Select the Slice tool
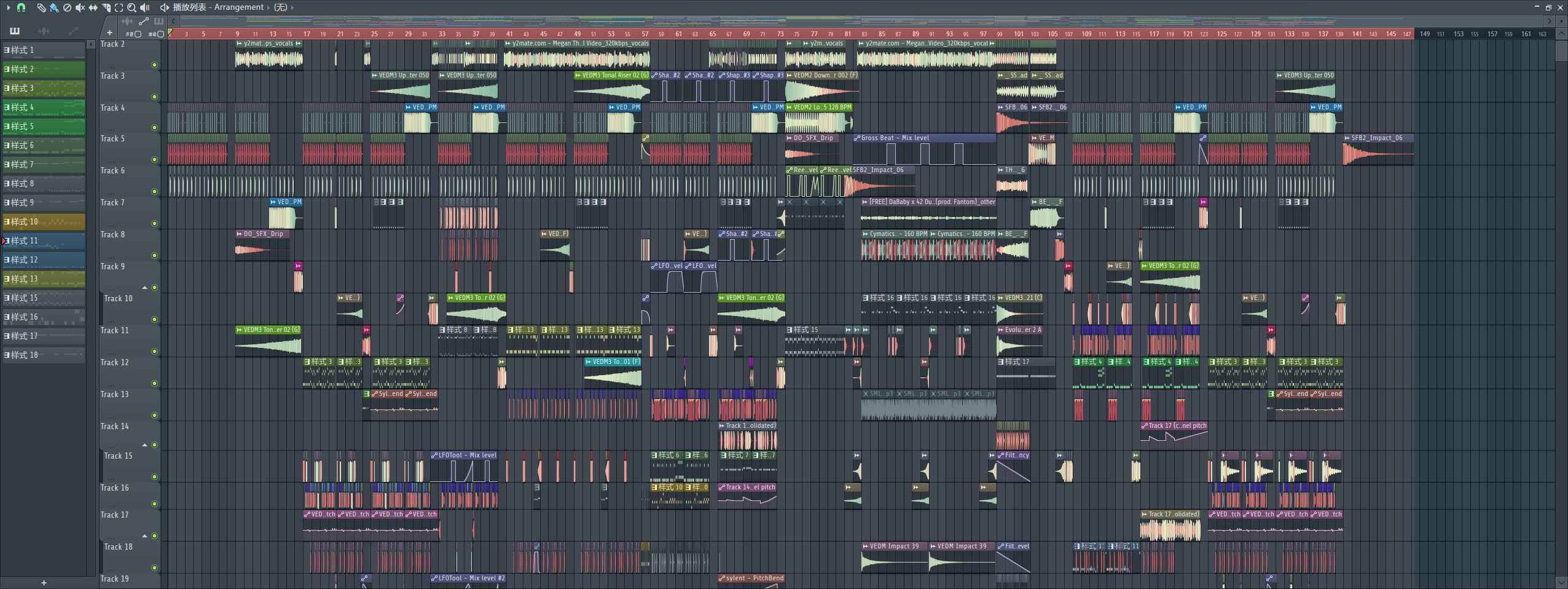 click(x=106, y=7)
